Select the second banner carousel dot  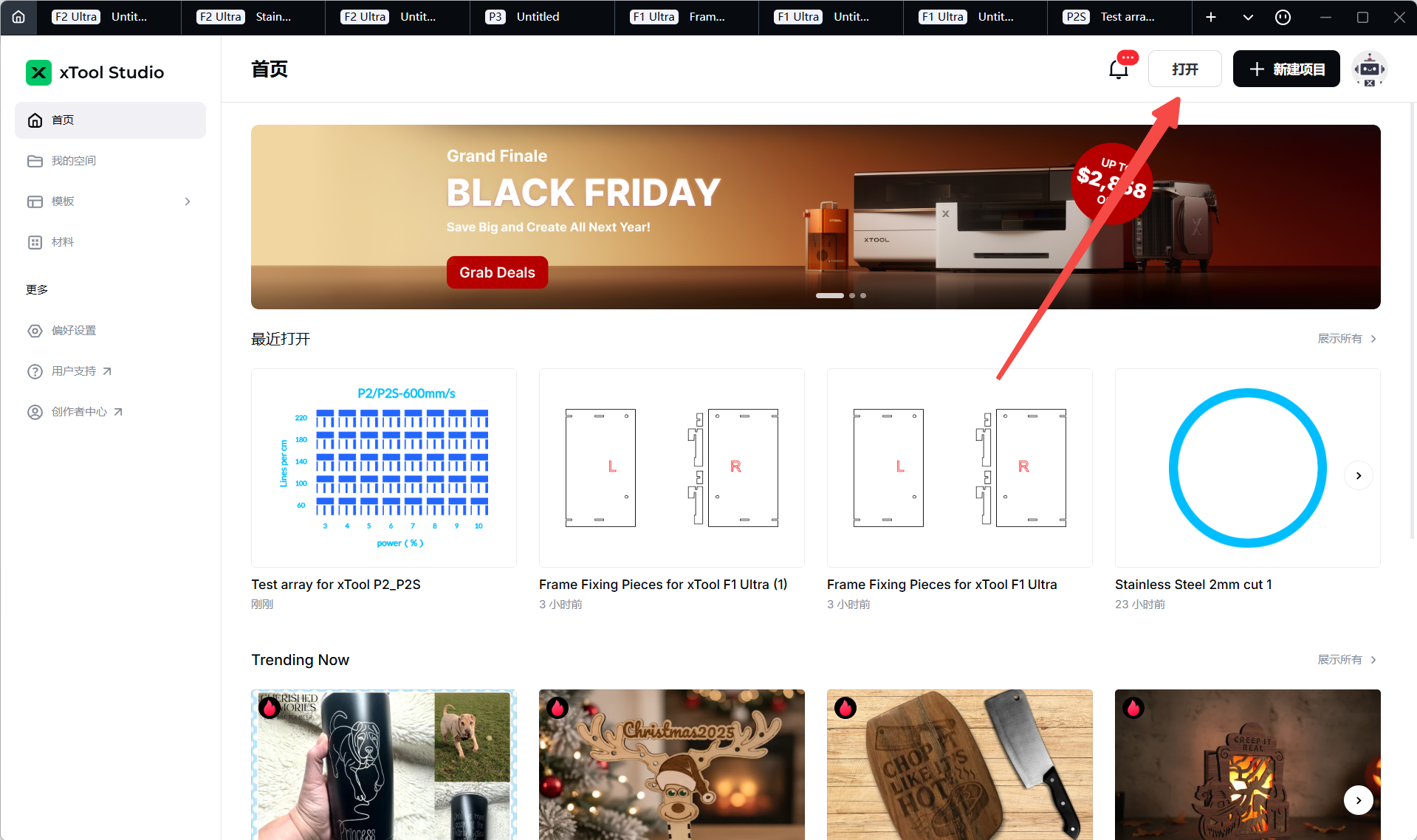coord(852,295)
